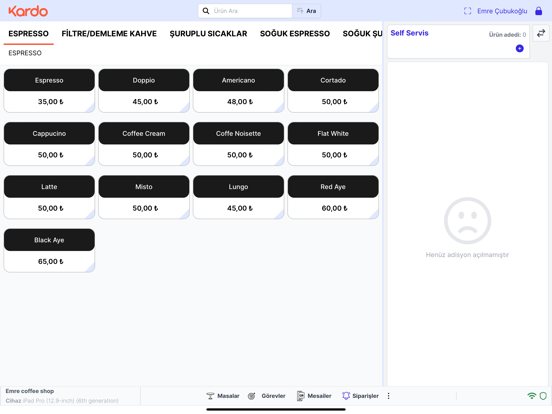The width and height of the screenshot is (552, 414).
Task: Select the ESPRESSO subcategory label
Action: tap(25, 53)
